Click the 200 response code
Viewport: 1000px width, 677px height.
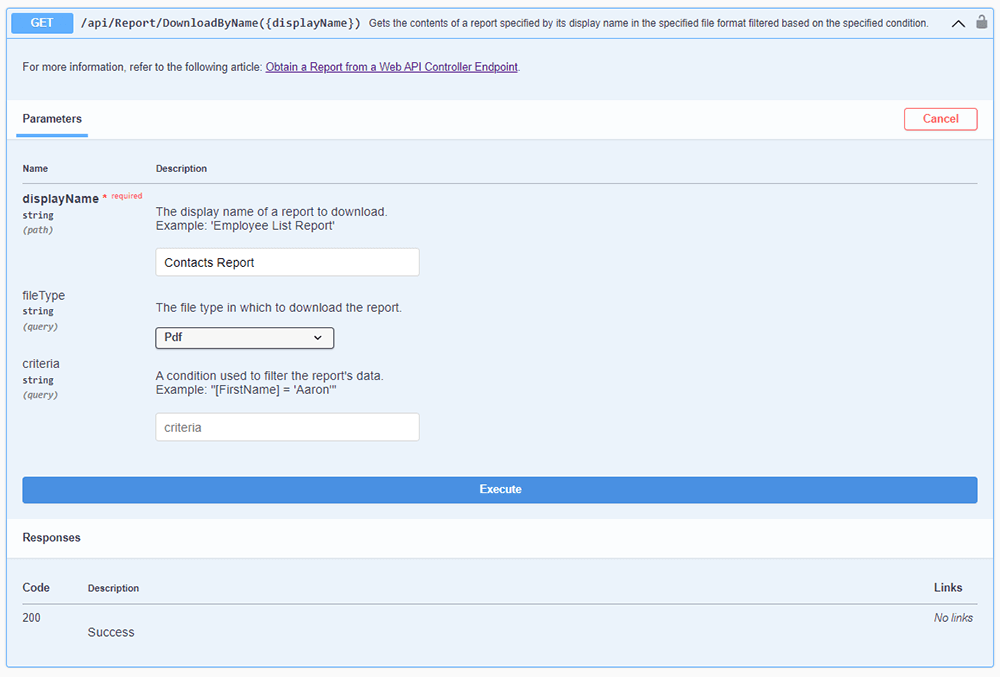[x=31, y=617]
